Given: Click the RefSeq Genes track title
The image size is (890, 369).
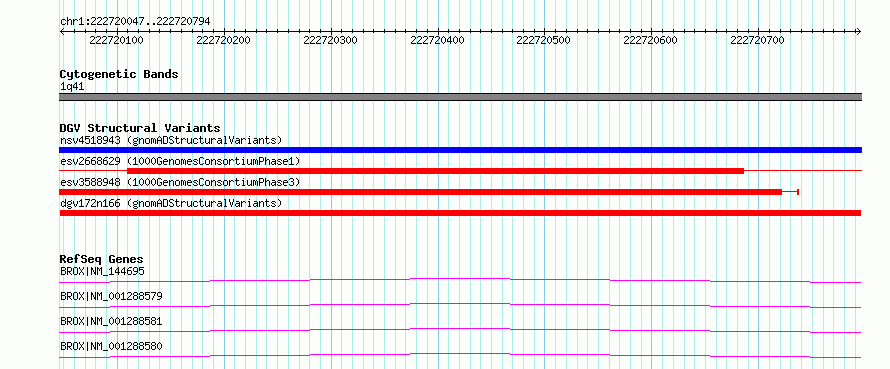Looking at the screenshot, I should tap(101, 259).
